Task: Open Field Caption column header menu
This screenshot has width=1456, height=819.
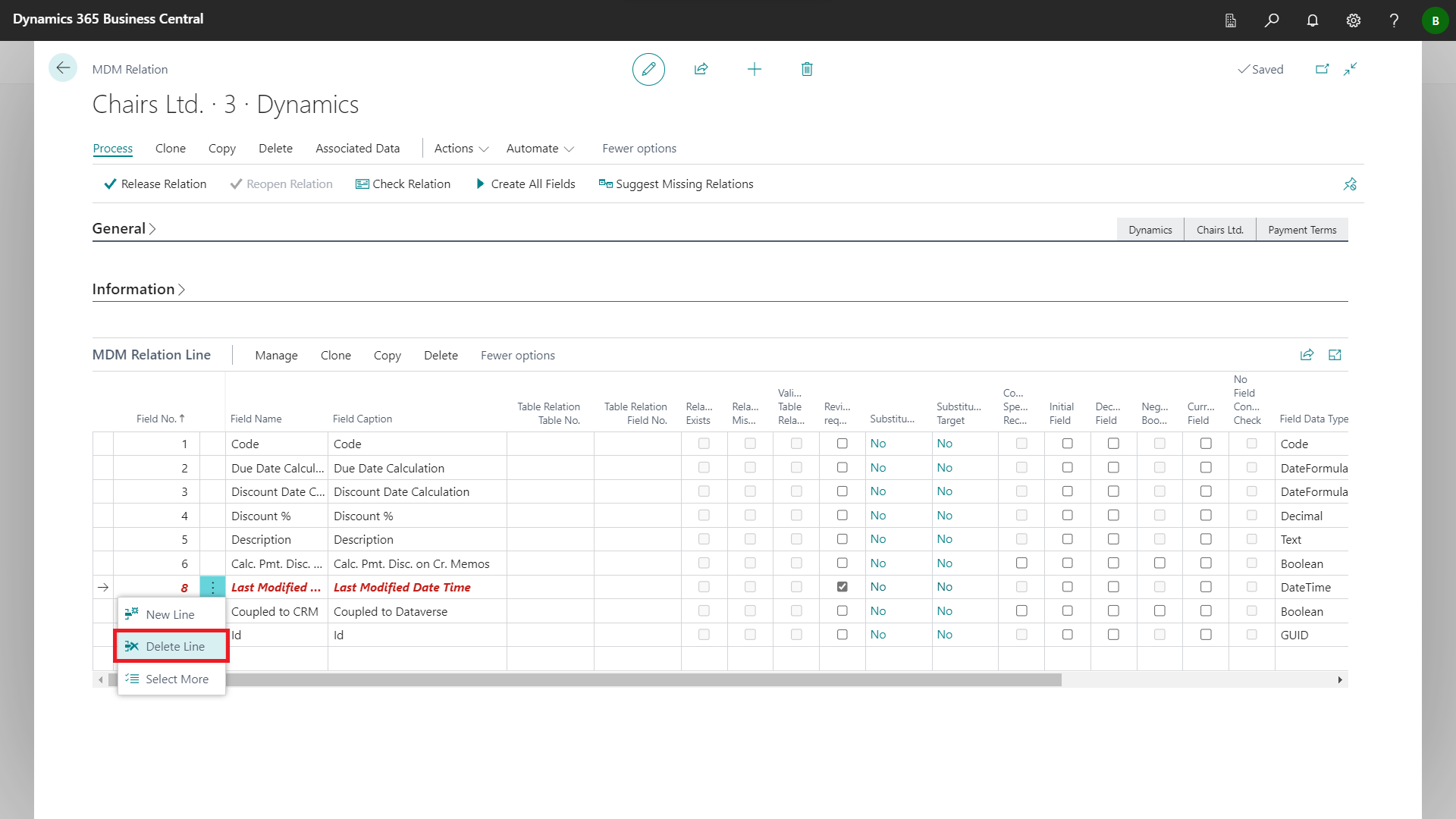Action: 362,419
